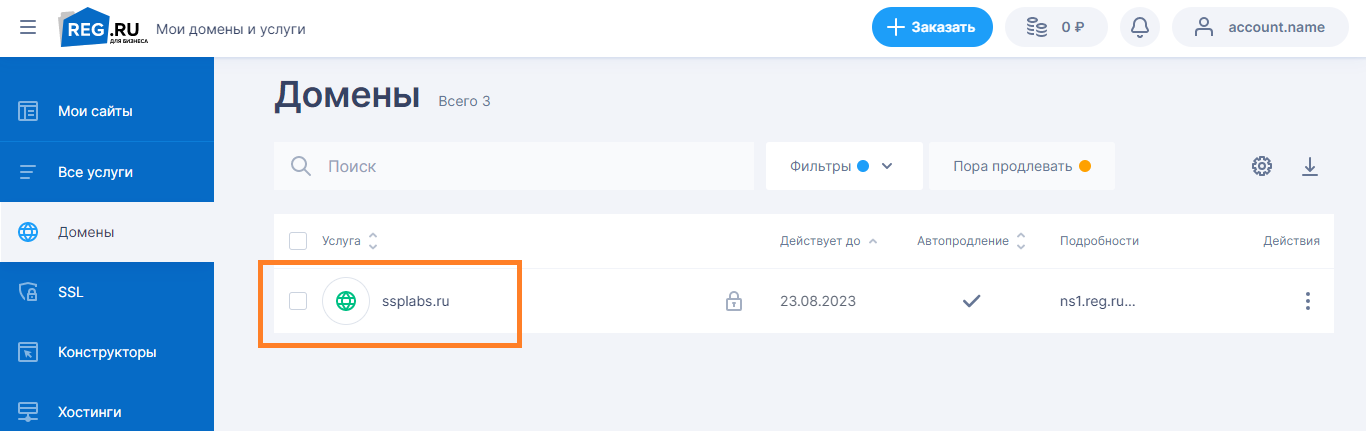1366x431 pixels.
Task: Click the REG.RU logo
Action: pyautogui.click(x=104, y=28)
